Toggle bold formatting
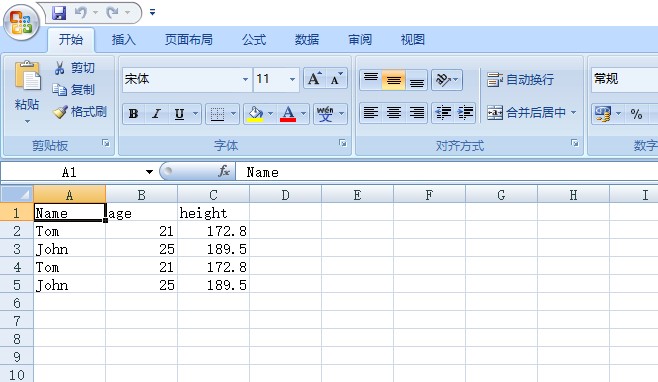658x382 pixels. 133,113
